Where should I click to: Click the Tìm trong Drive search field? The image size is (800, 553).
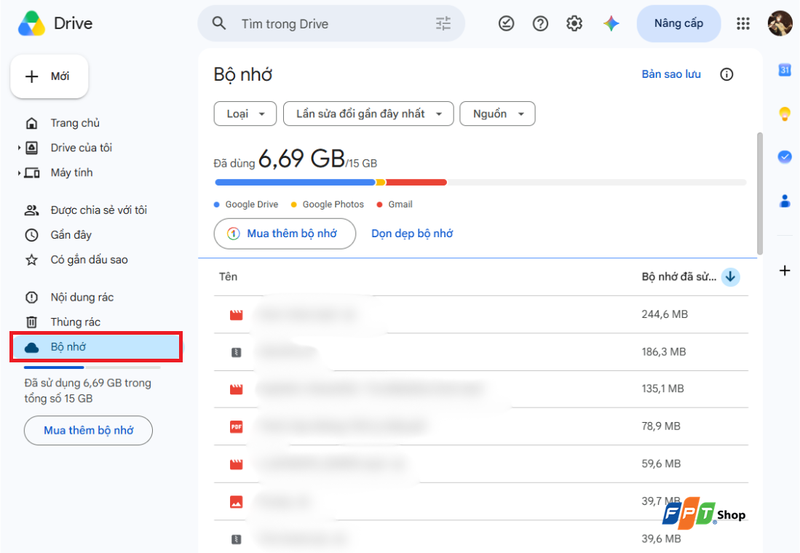pyautogui.click(x=331, y=23)
